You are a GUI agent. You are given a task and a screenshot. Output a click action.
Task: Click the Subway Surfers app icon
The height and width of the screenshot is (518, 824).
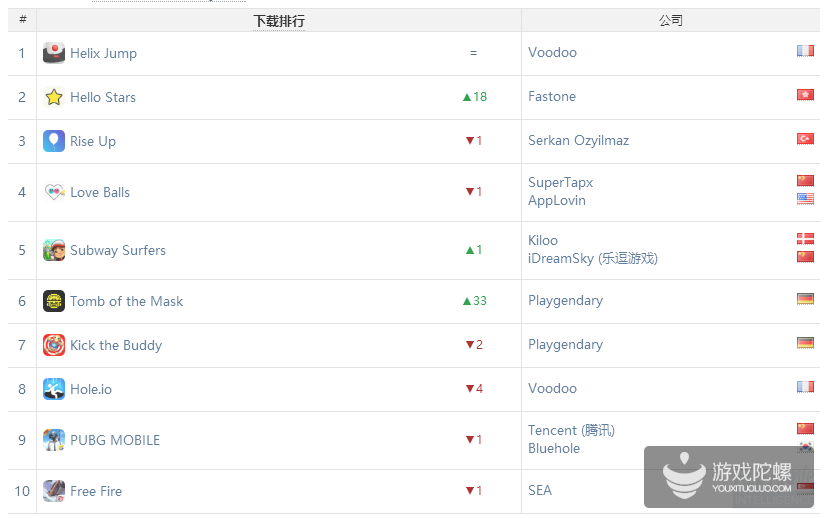click(54, 250)
